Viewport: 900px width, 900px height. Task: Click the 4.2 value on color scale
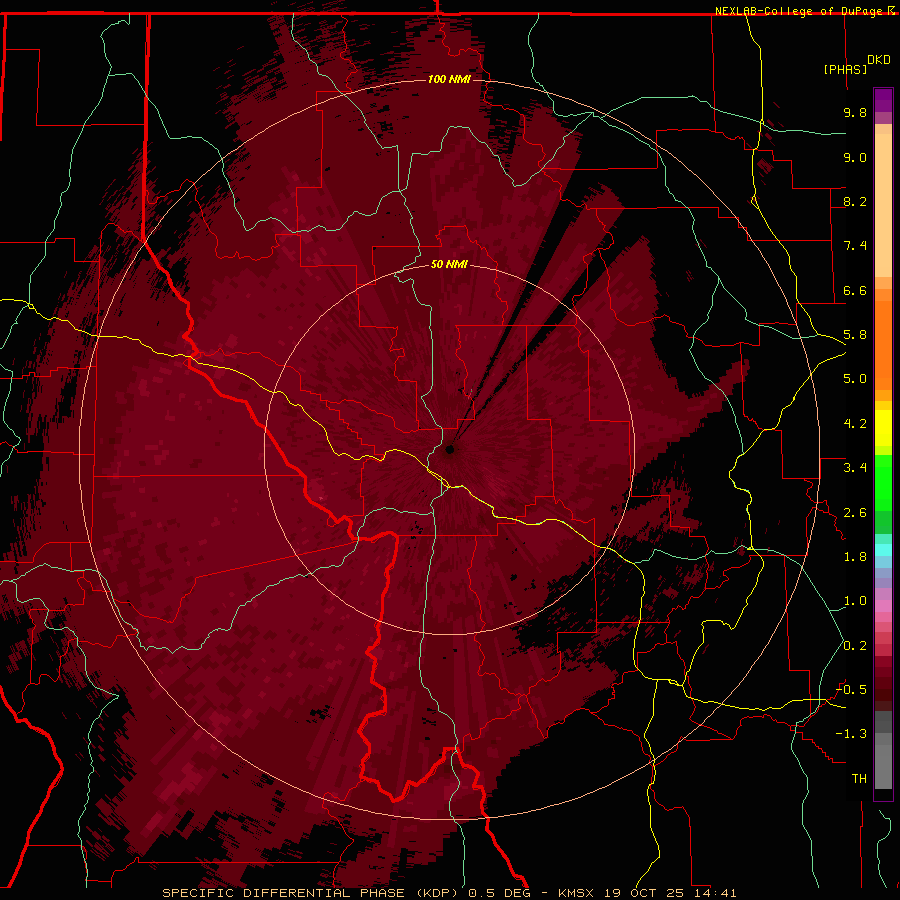(855, 424)
